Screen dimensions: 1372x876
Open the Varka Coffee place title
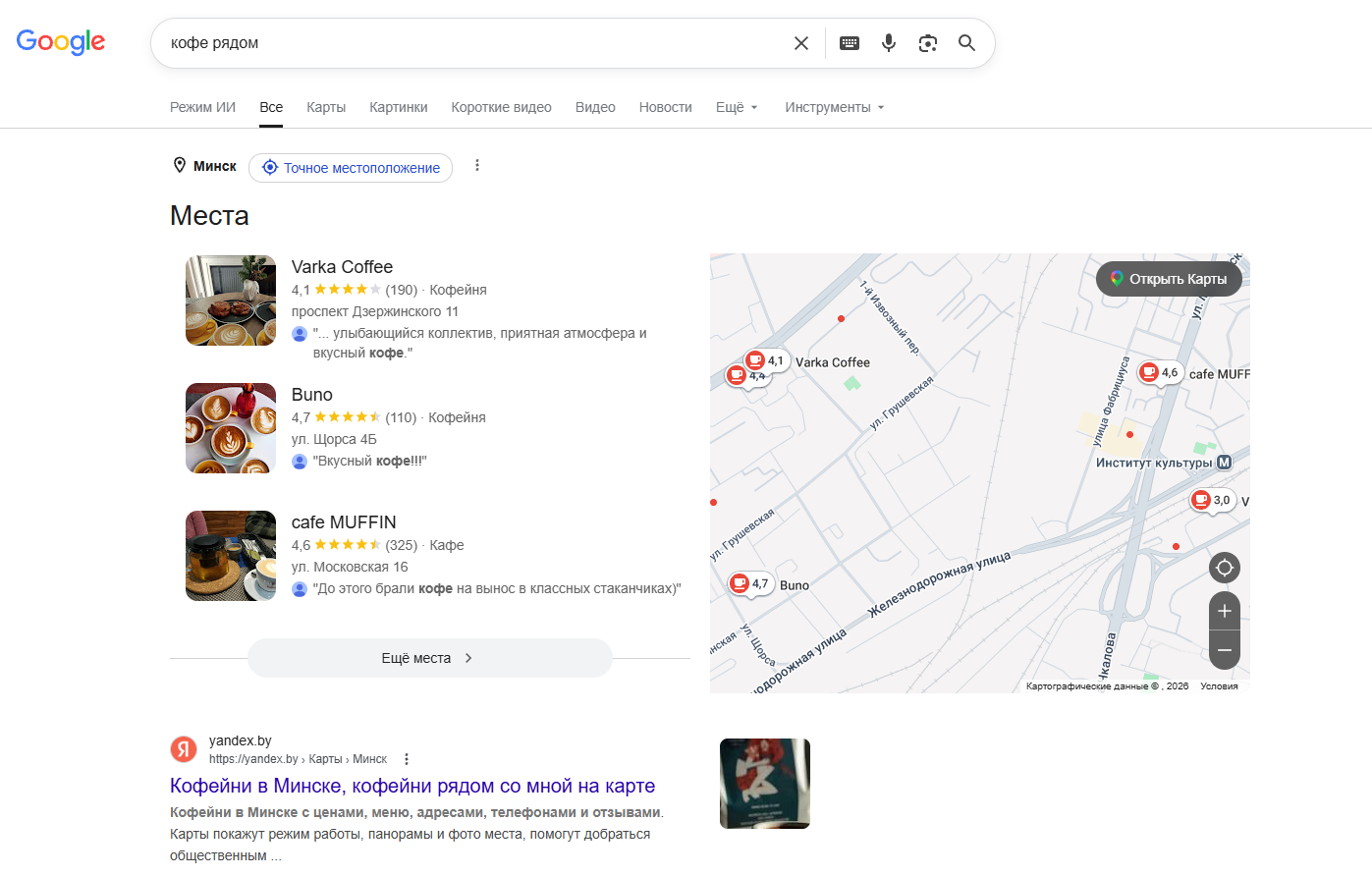(x=342, y=267)
